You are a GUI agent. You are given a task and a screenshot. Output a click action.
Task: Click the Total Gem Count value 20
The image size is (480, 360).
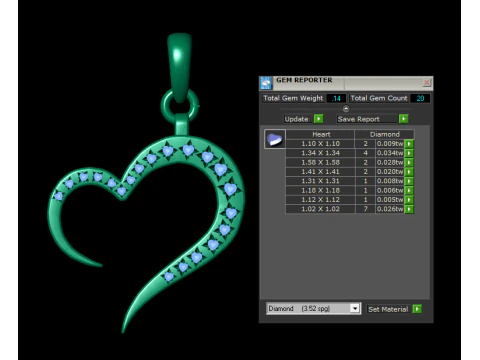(x=420, y=98)
